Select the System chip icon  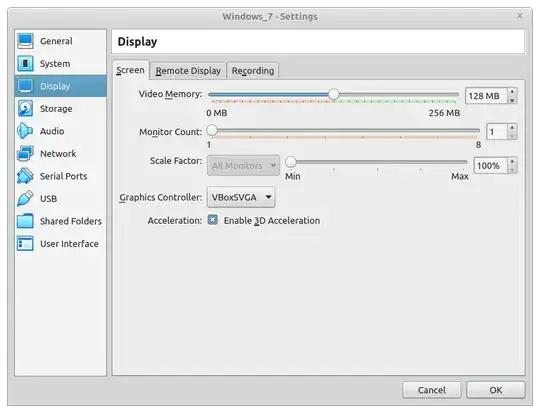[25, 63]
